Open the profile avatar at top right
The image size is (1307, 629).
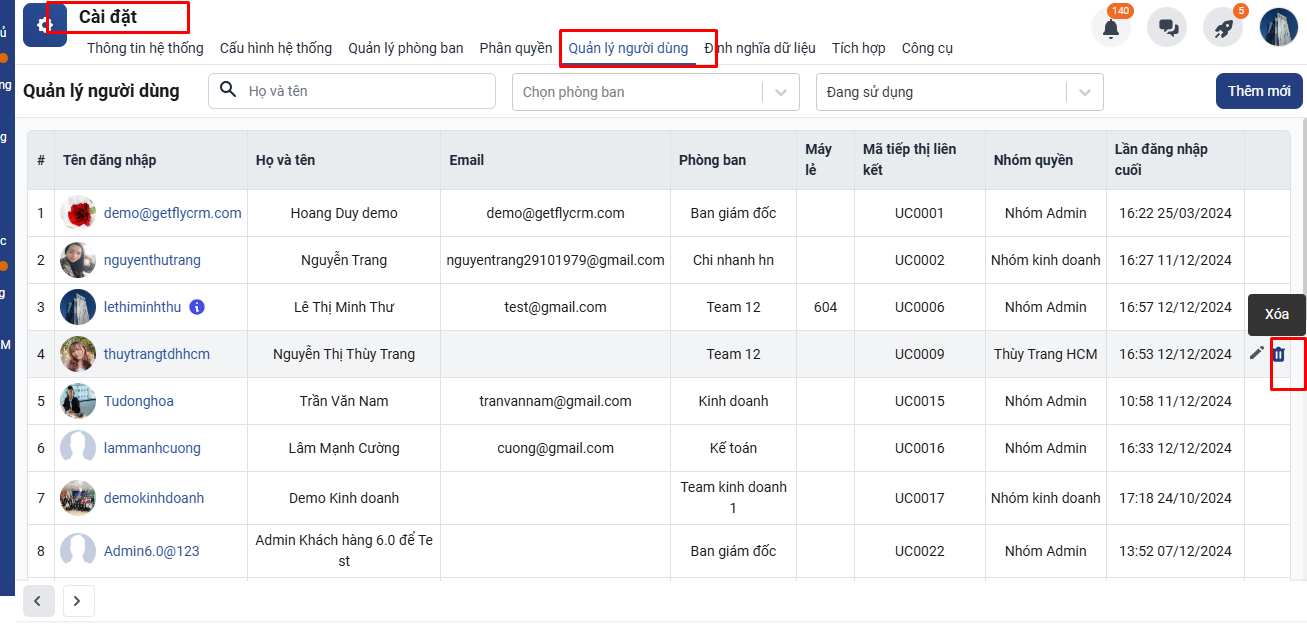pos(1278,28)
